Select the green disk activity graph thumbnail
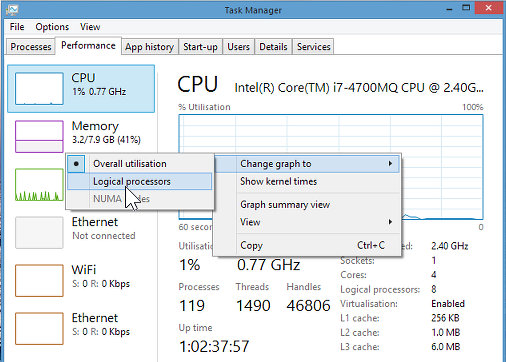The image size is (506, 362). tap(39, 185)
